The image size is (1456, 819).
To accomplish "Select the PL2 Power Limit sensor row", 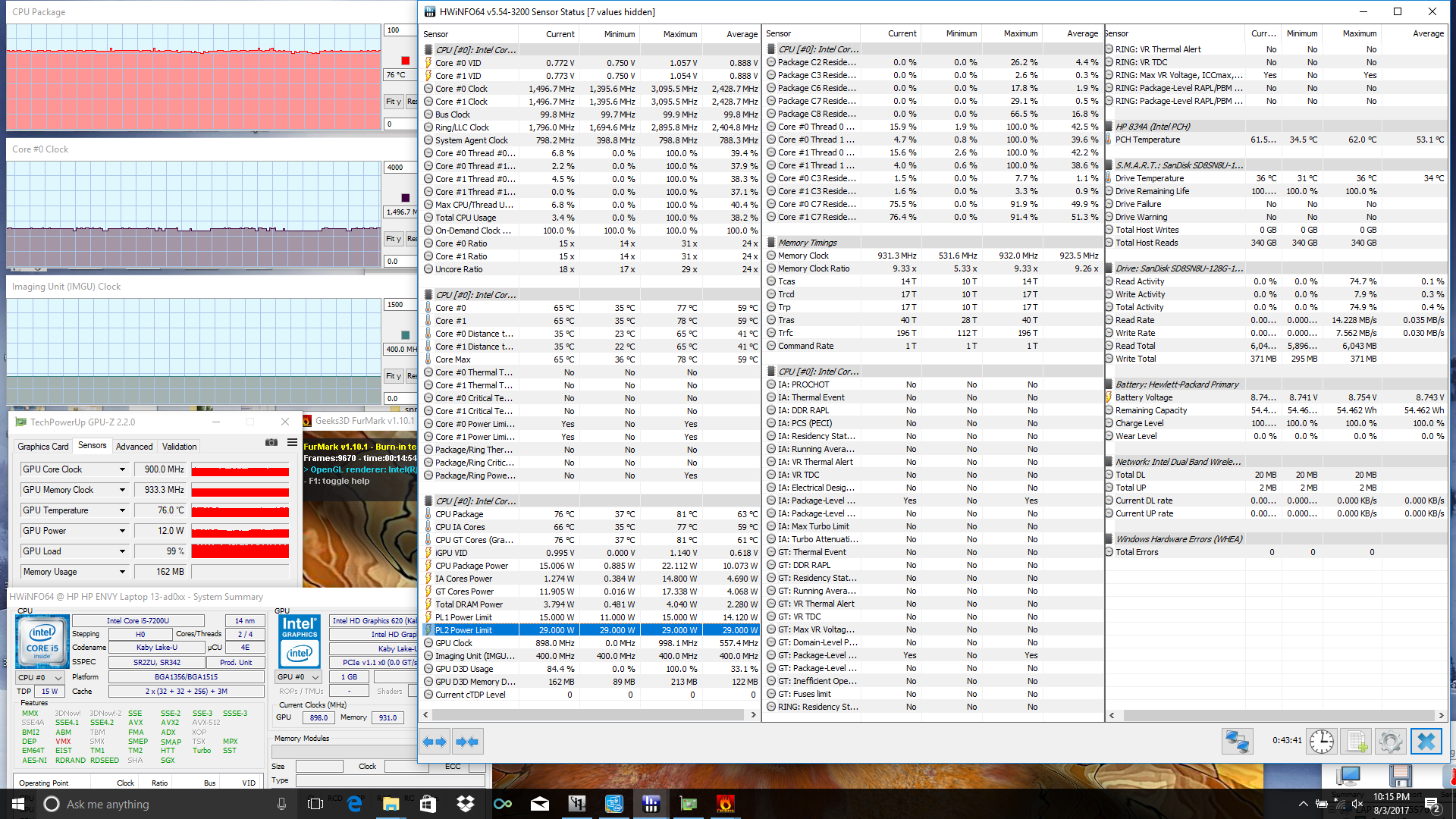I will (x=590, y=630).
